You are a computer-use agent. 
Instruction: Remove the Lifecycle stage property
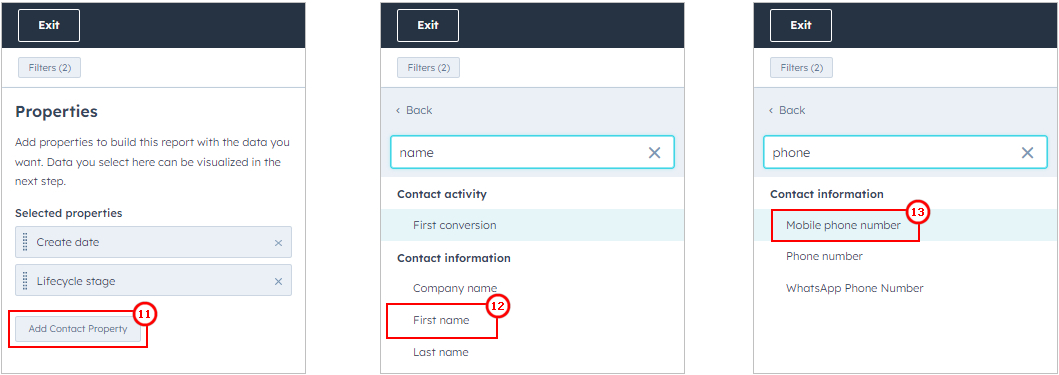[278, 282]
